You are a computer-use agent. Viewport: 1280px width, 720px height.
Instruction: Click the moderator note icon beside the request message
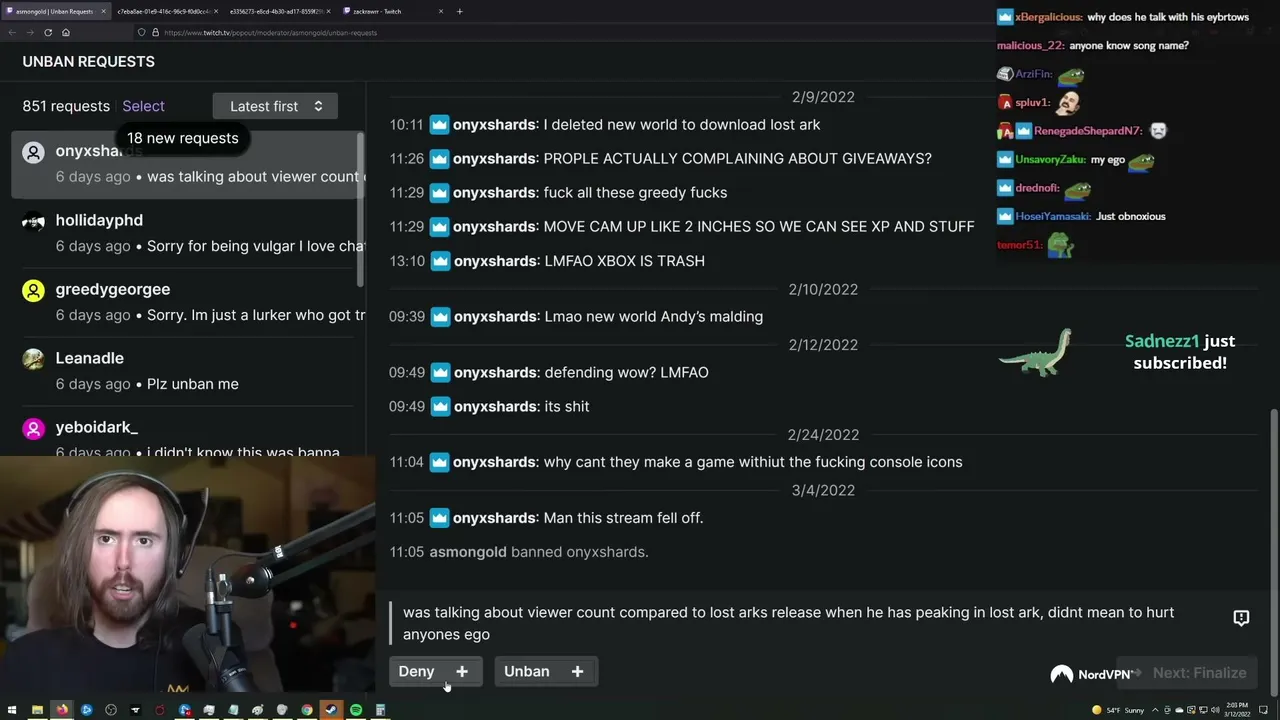[x=1241, y=618]
